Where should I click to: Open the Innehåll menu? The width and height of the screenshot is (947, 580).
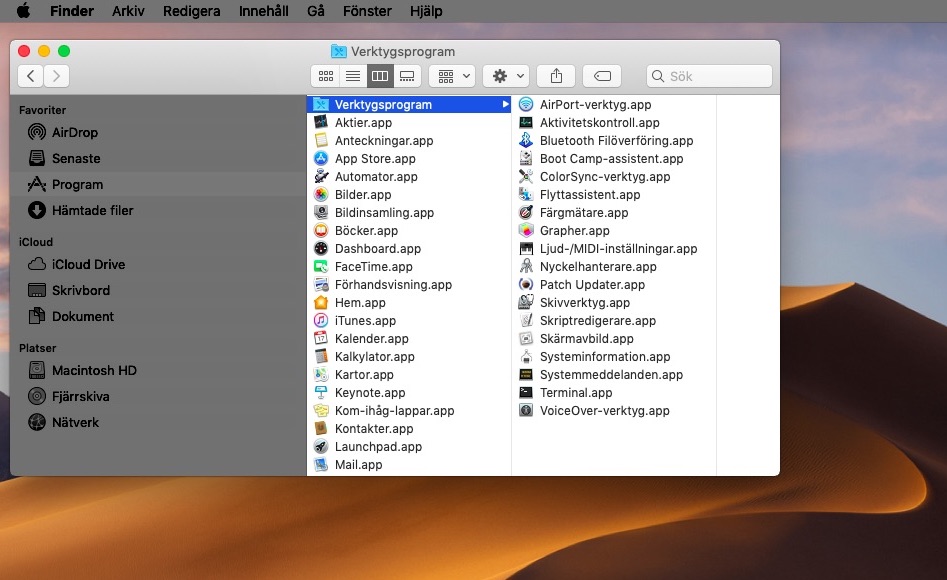pos(263,11)
